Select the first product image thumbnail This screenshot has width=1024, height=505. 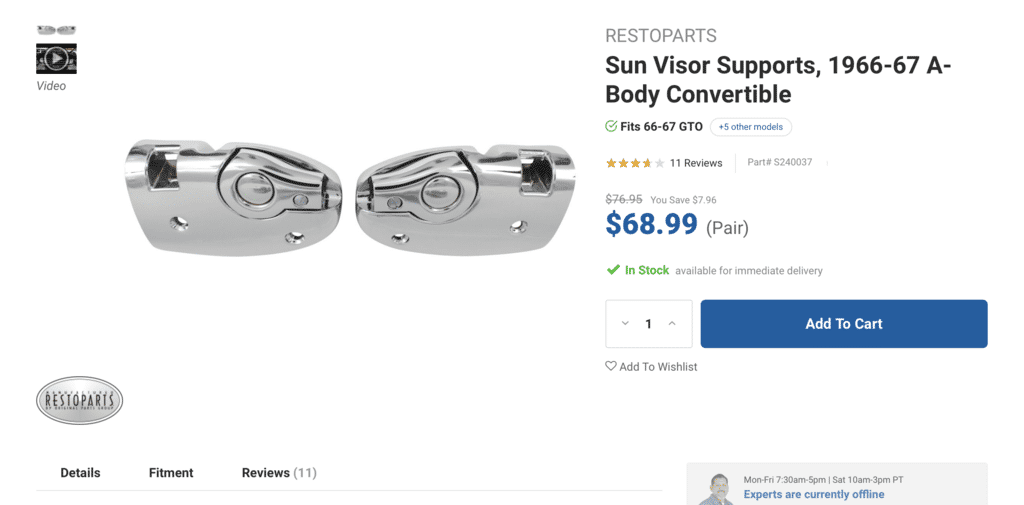[56, 30]
